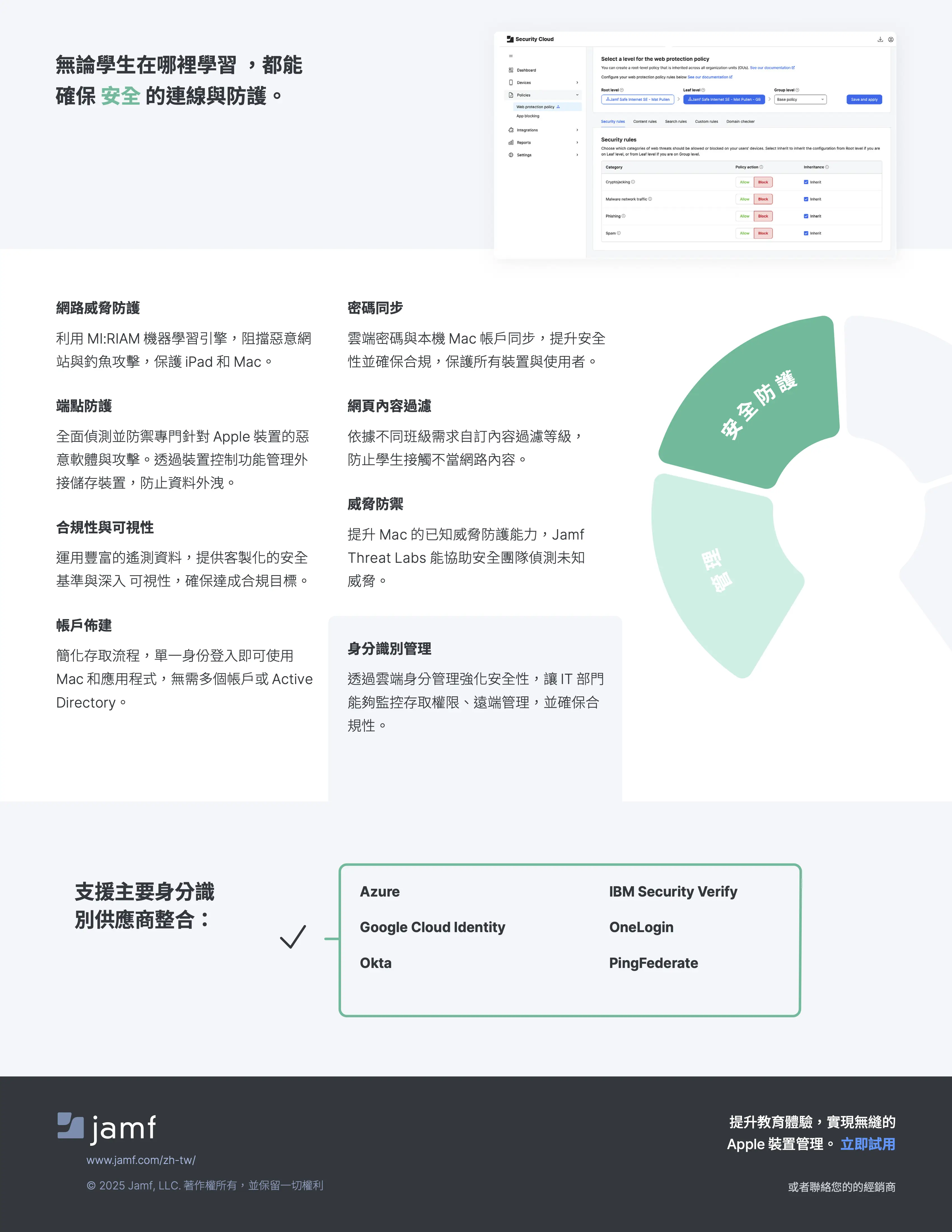Open documentation link after OUs sentence
The image size is (952, 1232).
772,68
